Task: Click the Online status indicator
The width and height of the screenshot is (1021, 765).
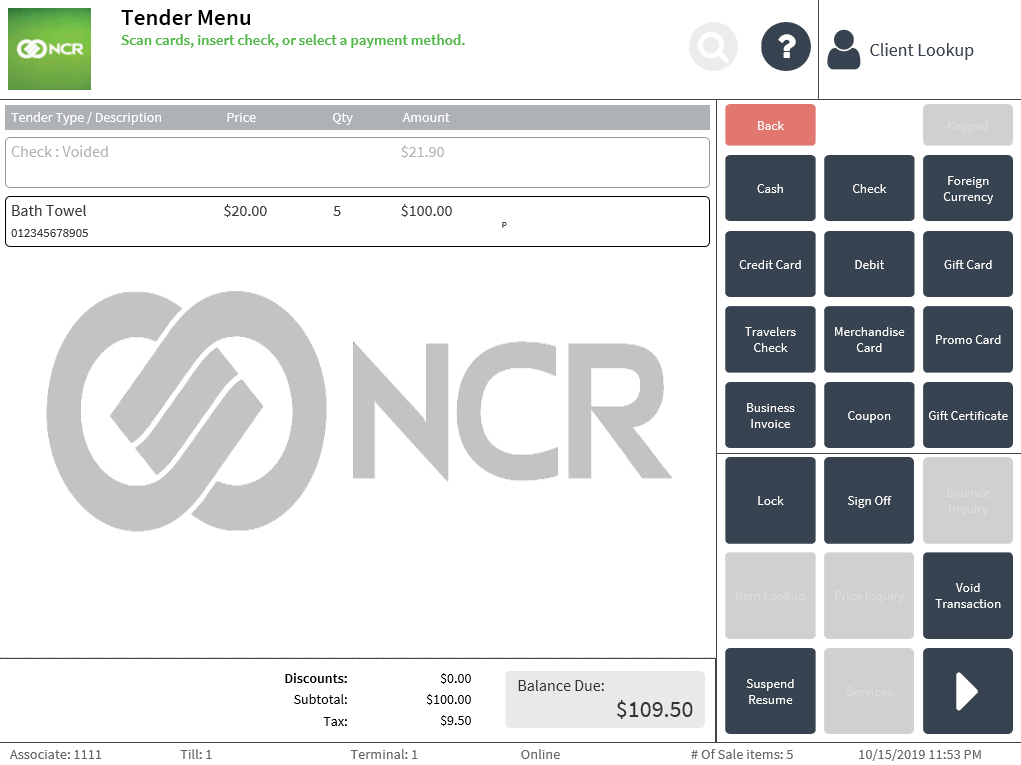Action: 540,754
